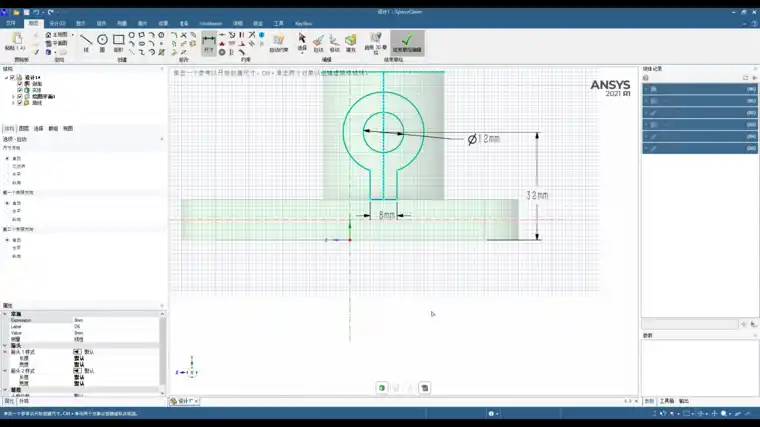Screen dimensions: 760x427
Task: Switch to the Layers panel tab
Action: click(x=24, y=128)
